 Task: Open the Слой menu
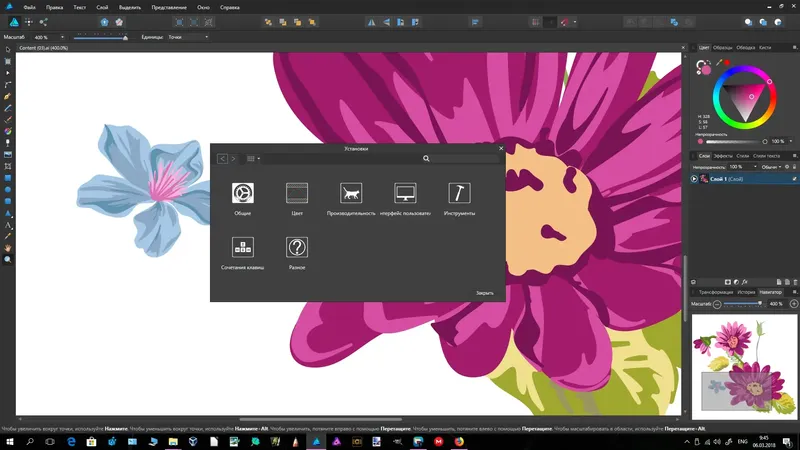102,8
